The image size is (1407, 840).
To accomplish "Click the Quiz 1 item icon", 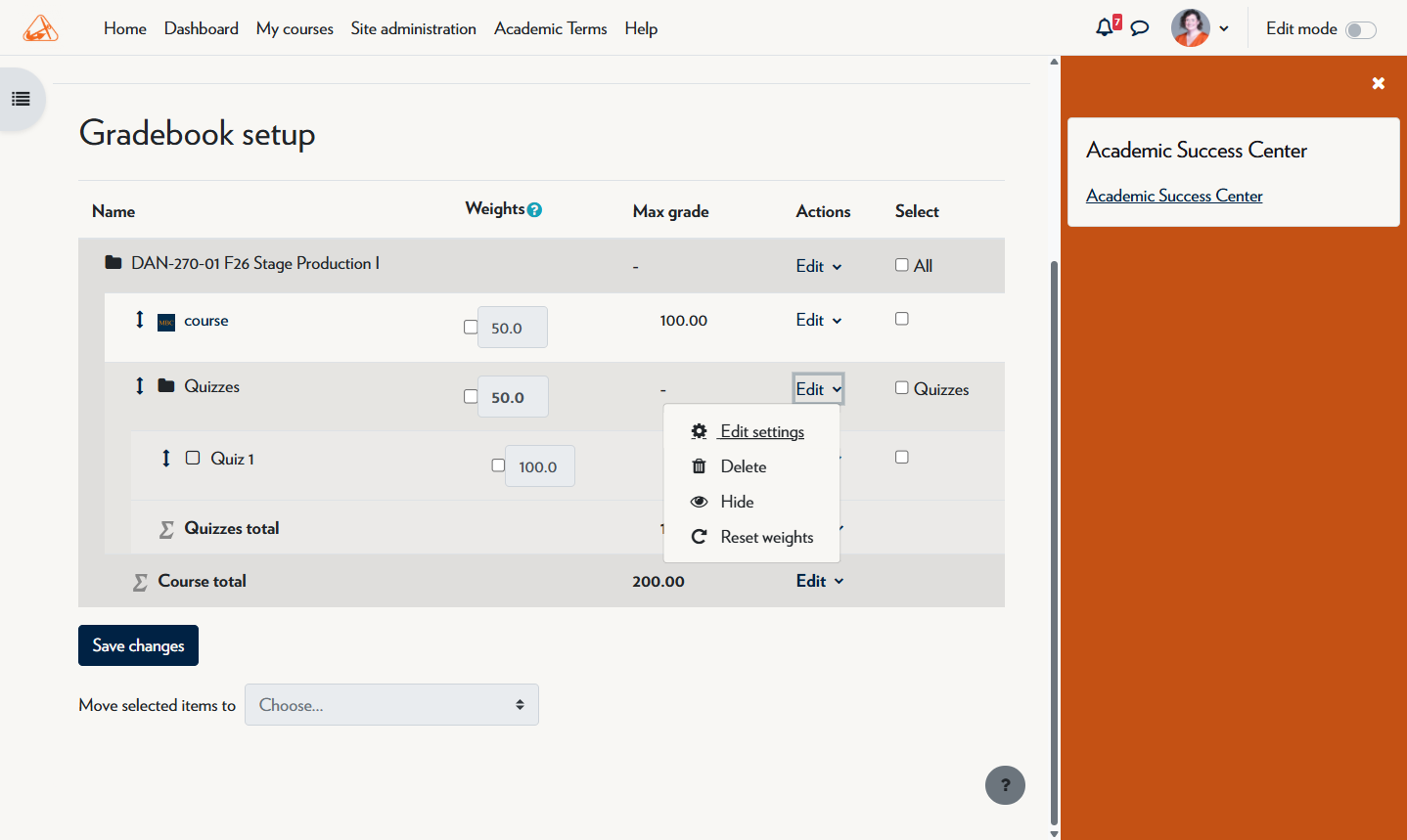I will tap(193, 458).
